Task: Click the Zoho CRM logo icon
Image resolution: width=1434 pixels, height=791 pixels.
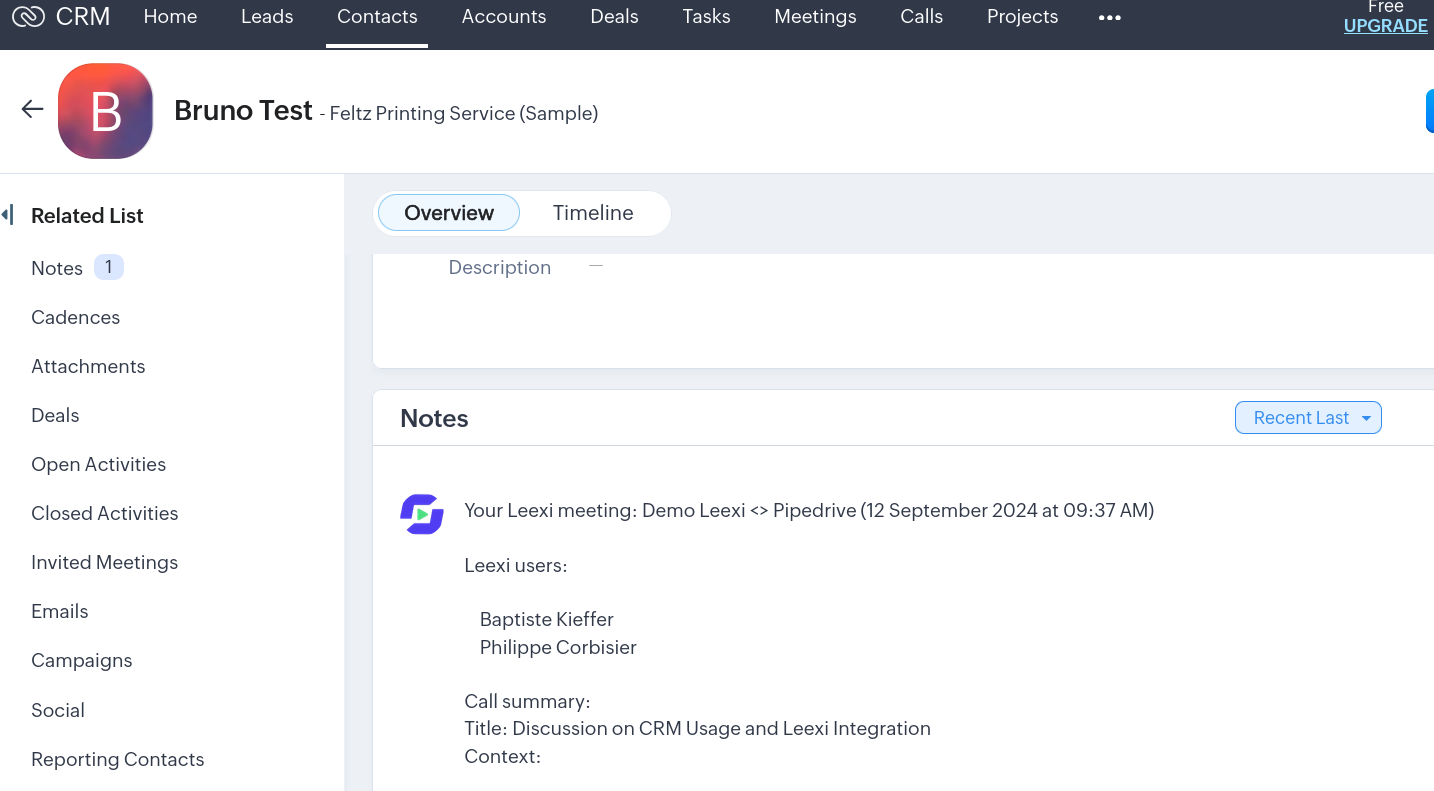Action: pyautogui.click(x=28, y=17)
